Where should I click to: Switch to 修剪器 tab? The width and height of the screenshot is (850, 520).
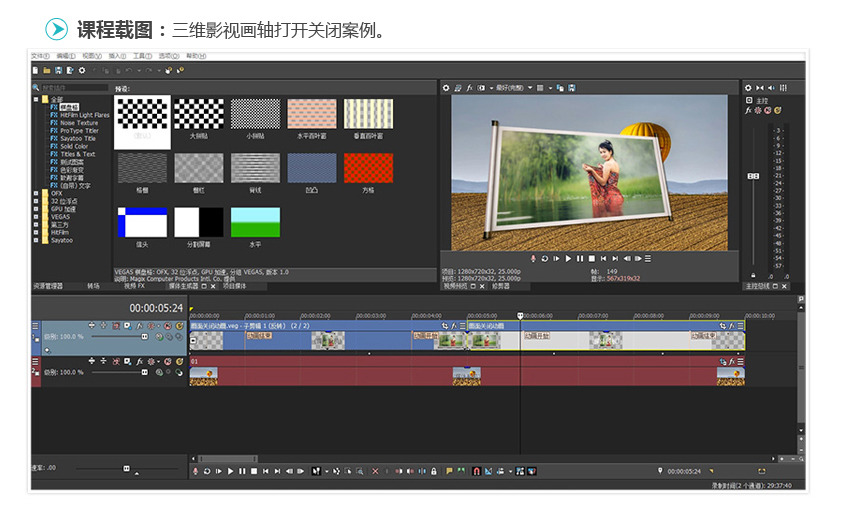pos(501,286)
